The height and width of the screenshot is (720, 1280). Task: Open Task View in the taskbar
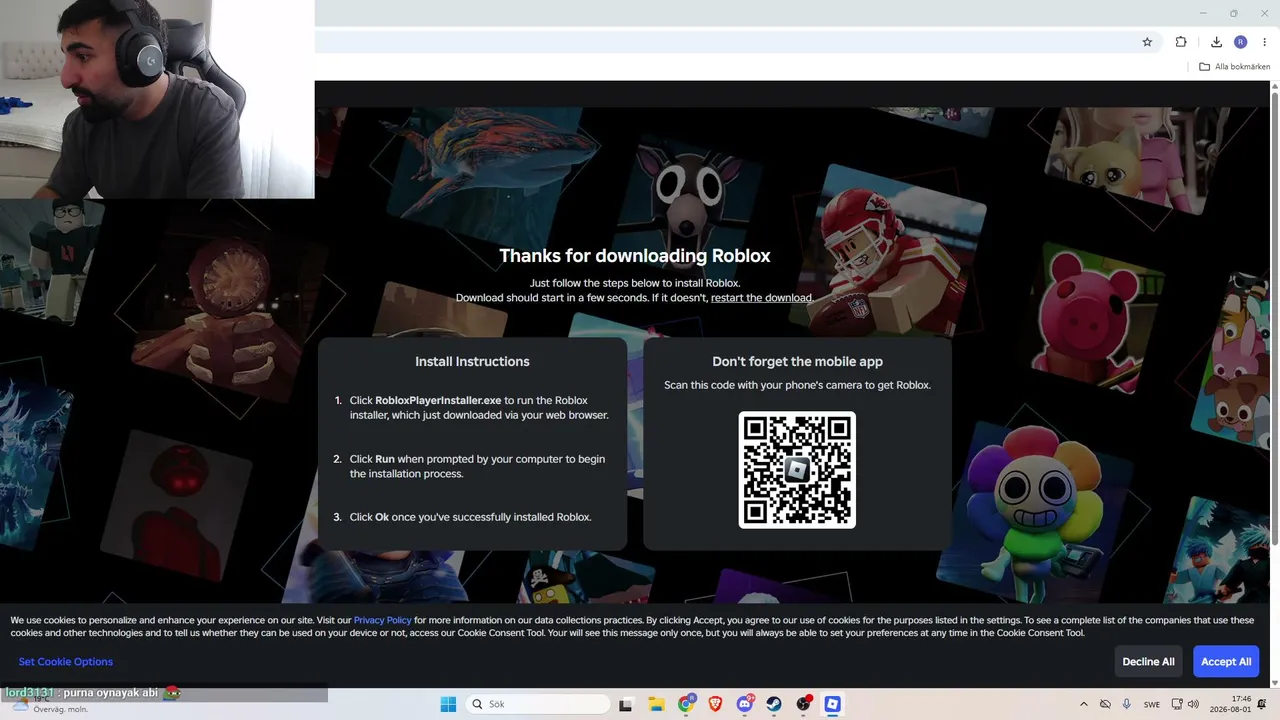tap(626, 704)
